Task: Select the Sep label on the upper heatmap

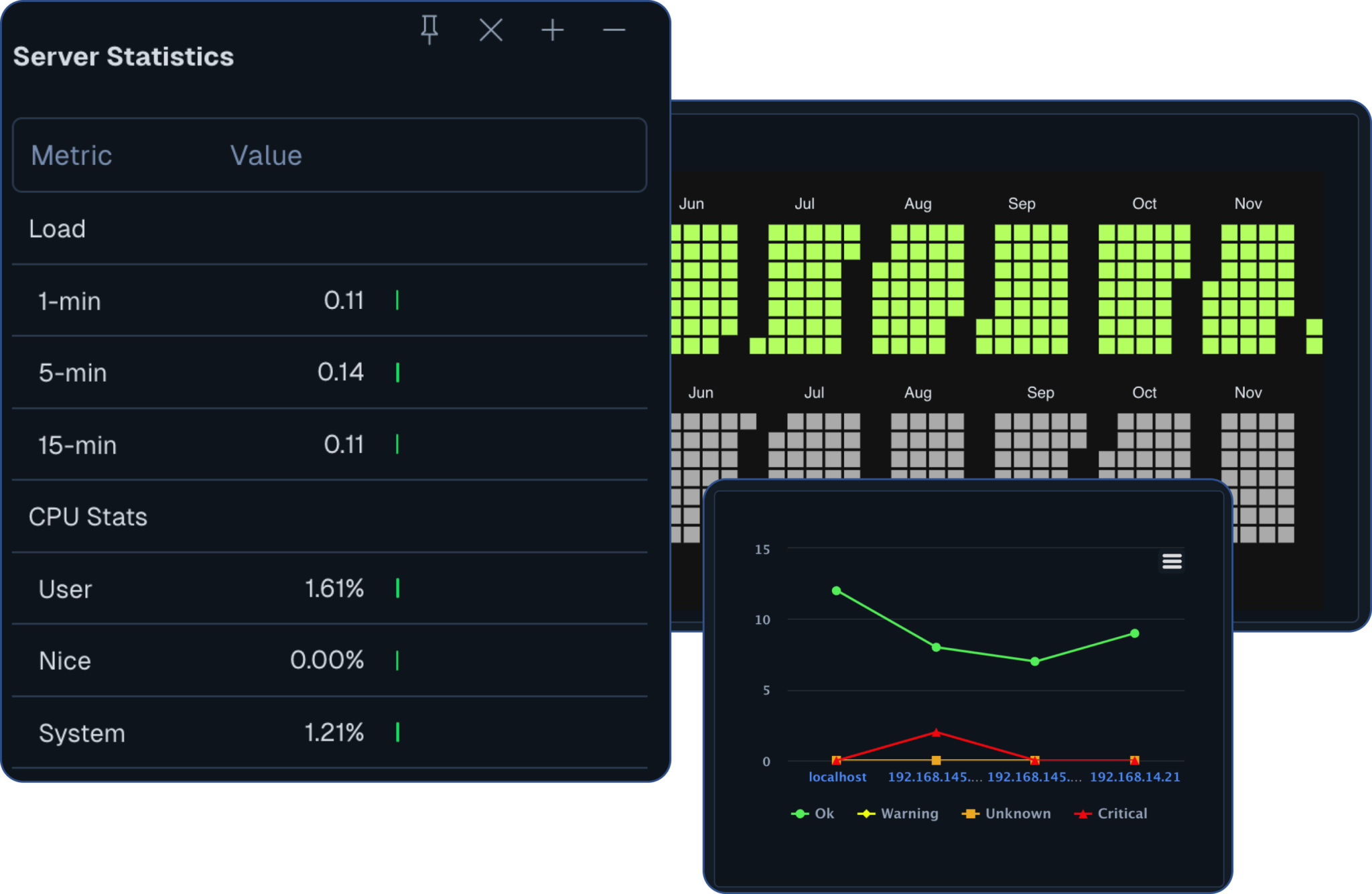Action: [1022, 203]
